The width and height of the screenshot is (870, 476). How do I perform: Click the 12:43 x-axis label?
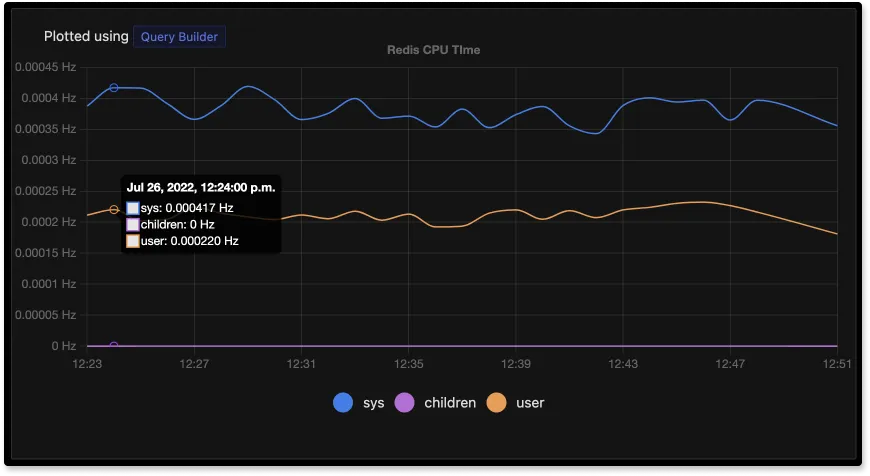click(623, 364)
